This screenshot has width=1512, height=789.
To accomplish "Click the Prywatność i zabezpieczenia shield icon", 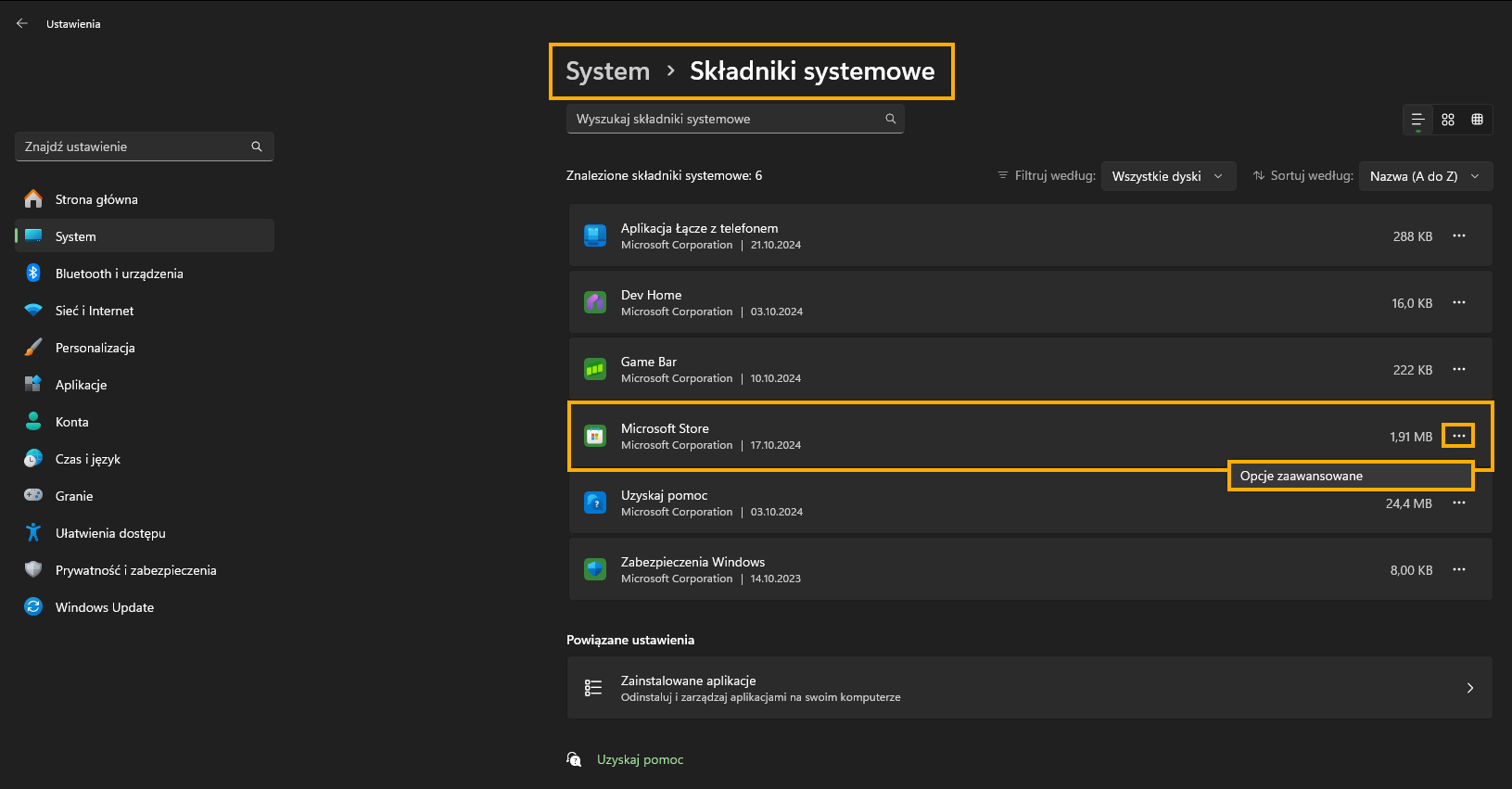I will [x=33, y=569].
